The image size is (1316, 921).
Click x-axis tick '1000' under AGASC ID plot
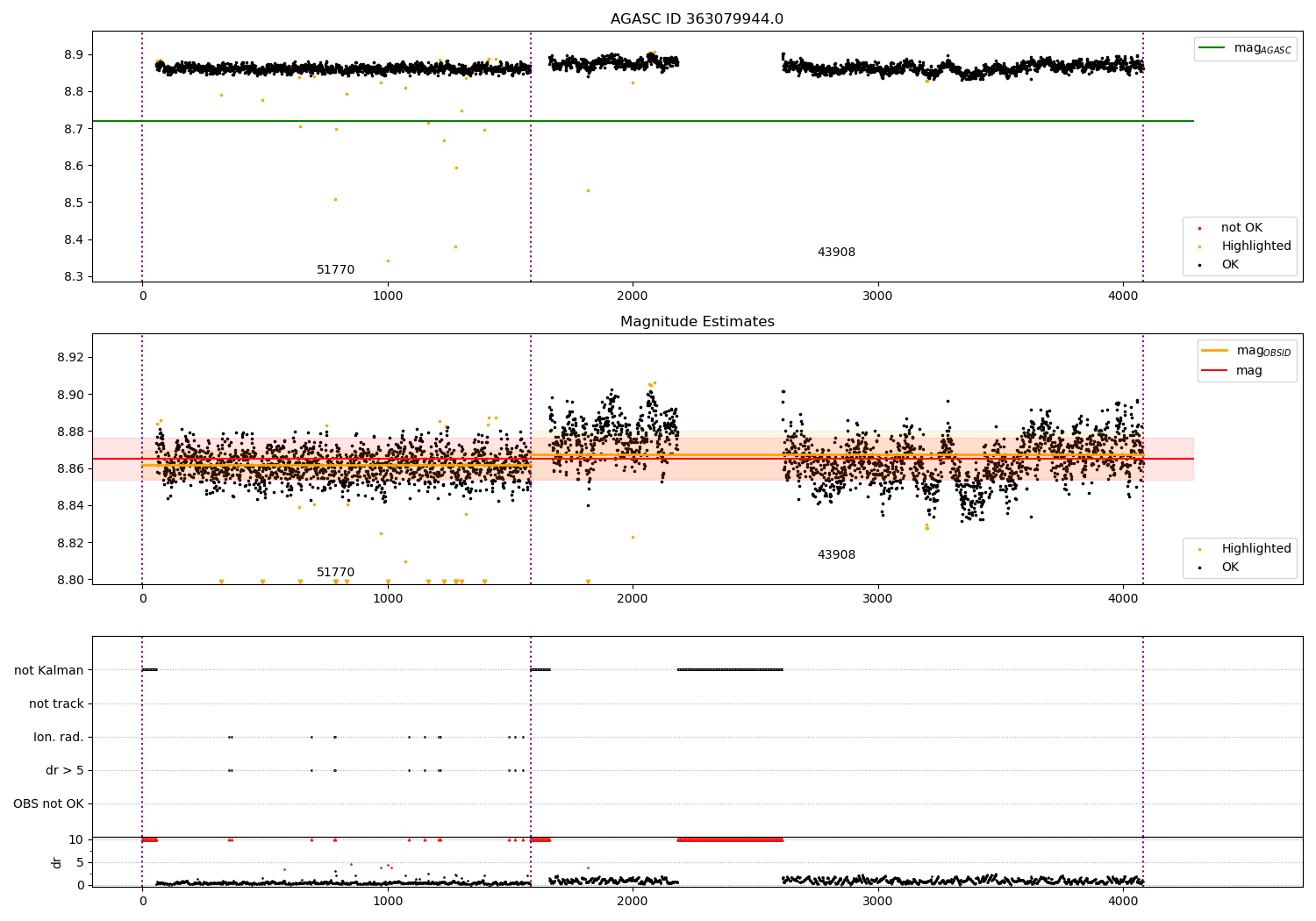pos(388,296)
